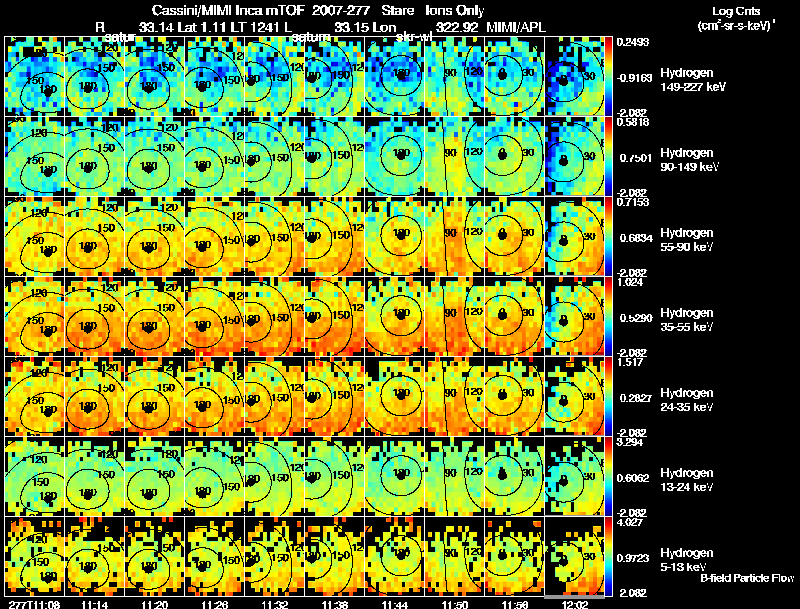Click the Hydrogen 35-55 keV row label

click(x=686, y=320)
